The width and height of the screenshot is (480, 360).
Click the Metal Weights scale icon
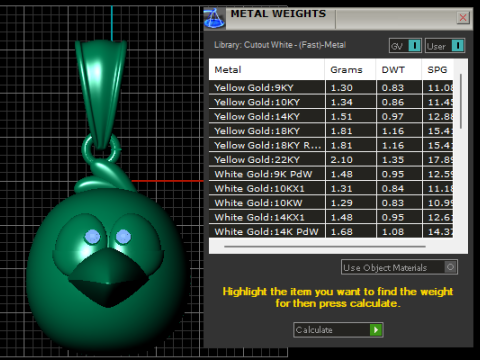point(214,18)
